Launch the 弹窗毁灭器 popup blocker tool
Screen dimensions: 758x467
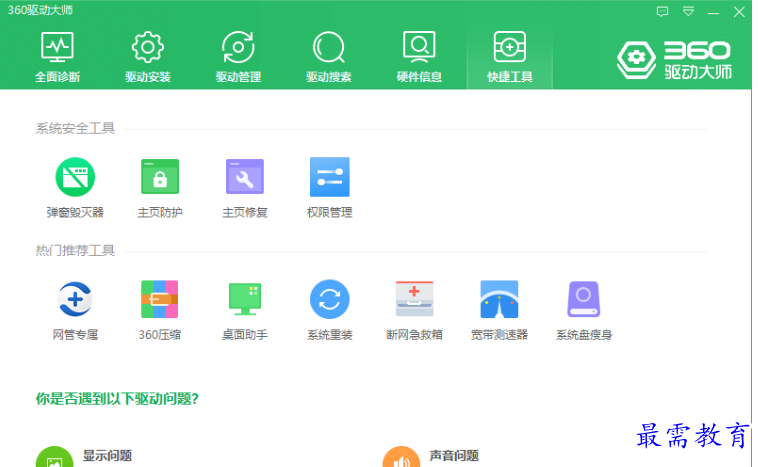(x=75, y=188)
